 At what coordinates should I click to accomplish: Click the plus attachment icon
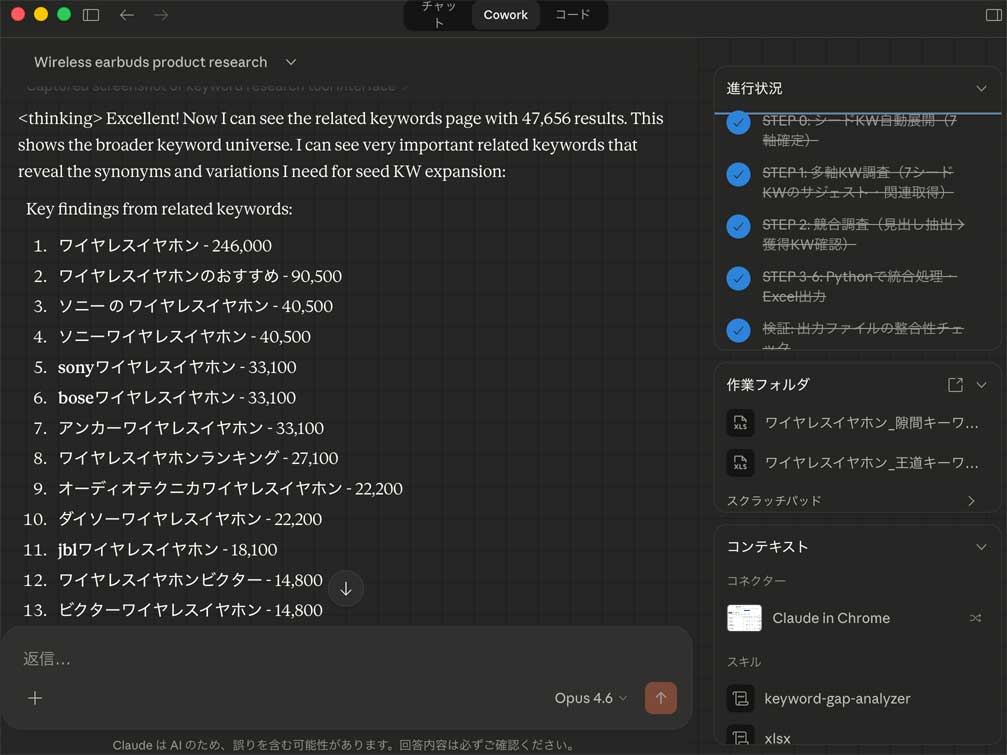(35, 698)
